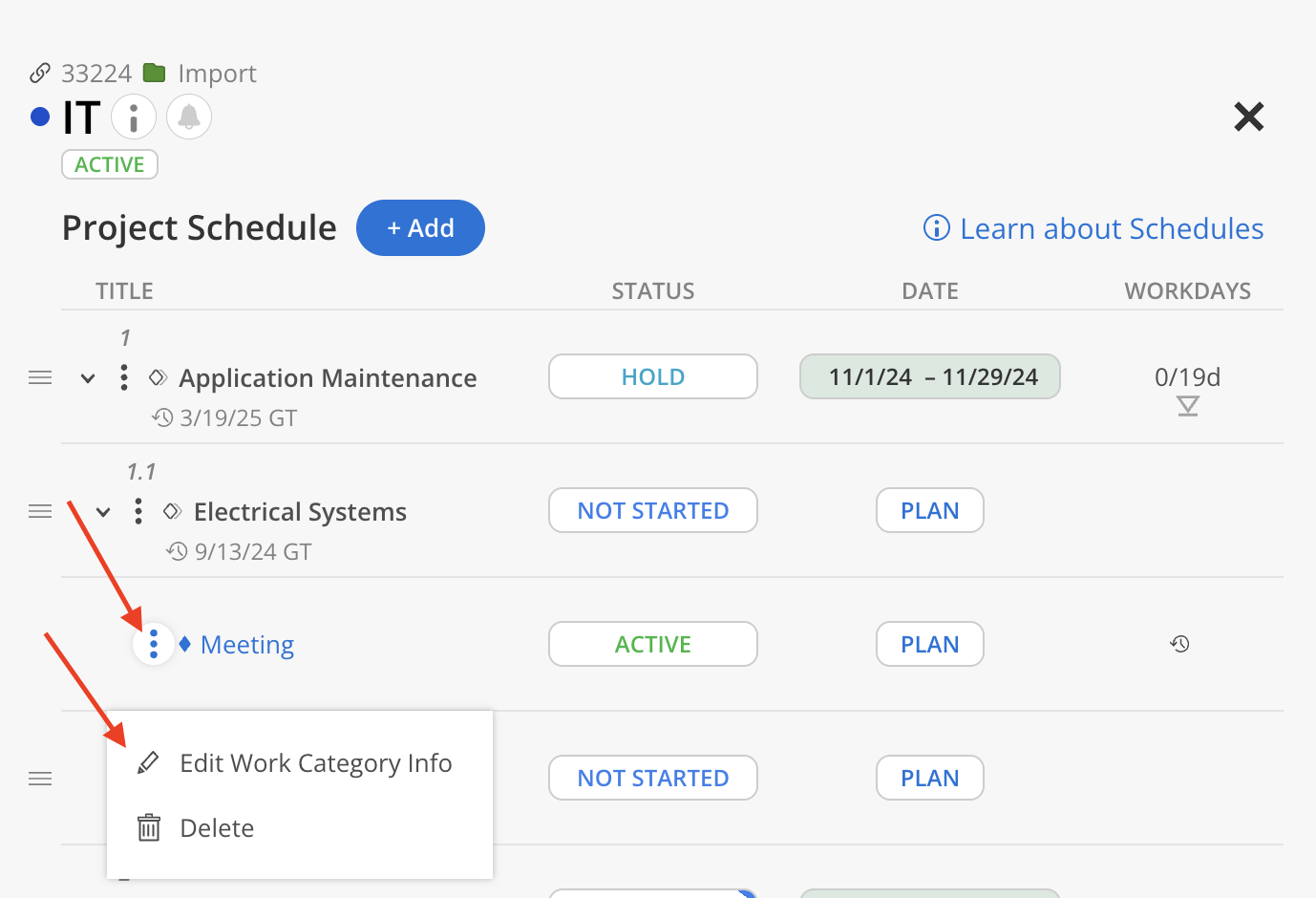The height and width of the screenshot is (898, 1316).
Task: Open three-dot menu for Application Maintenance
Action: pos(124,377)
